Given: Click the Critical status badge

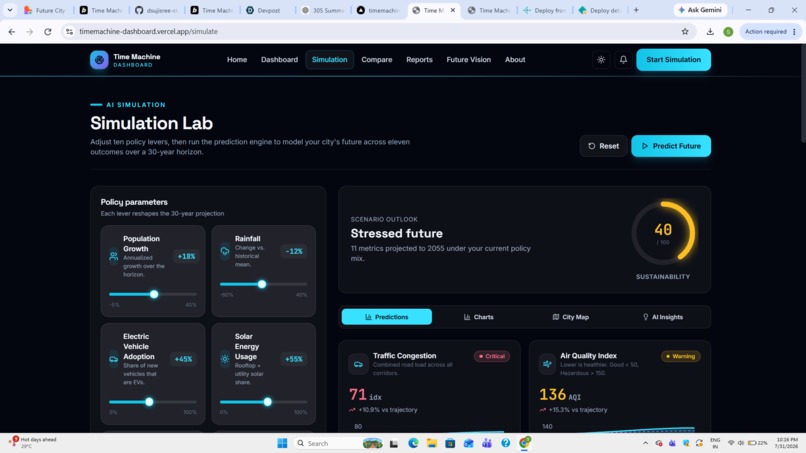Looking at the screenshot, I should click(x=492, y=356).
